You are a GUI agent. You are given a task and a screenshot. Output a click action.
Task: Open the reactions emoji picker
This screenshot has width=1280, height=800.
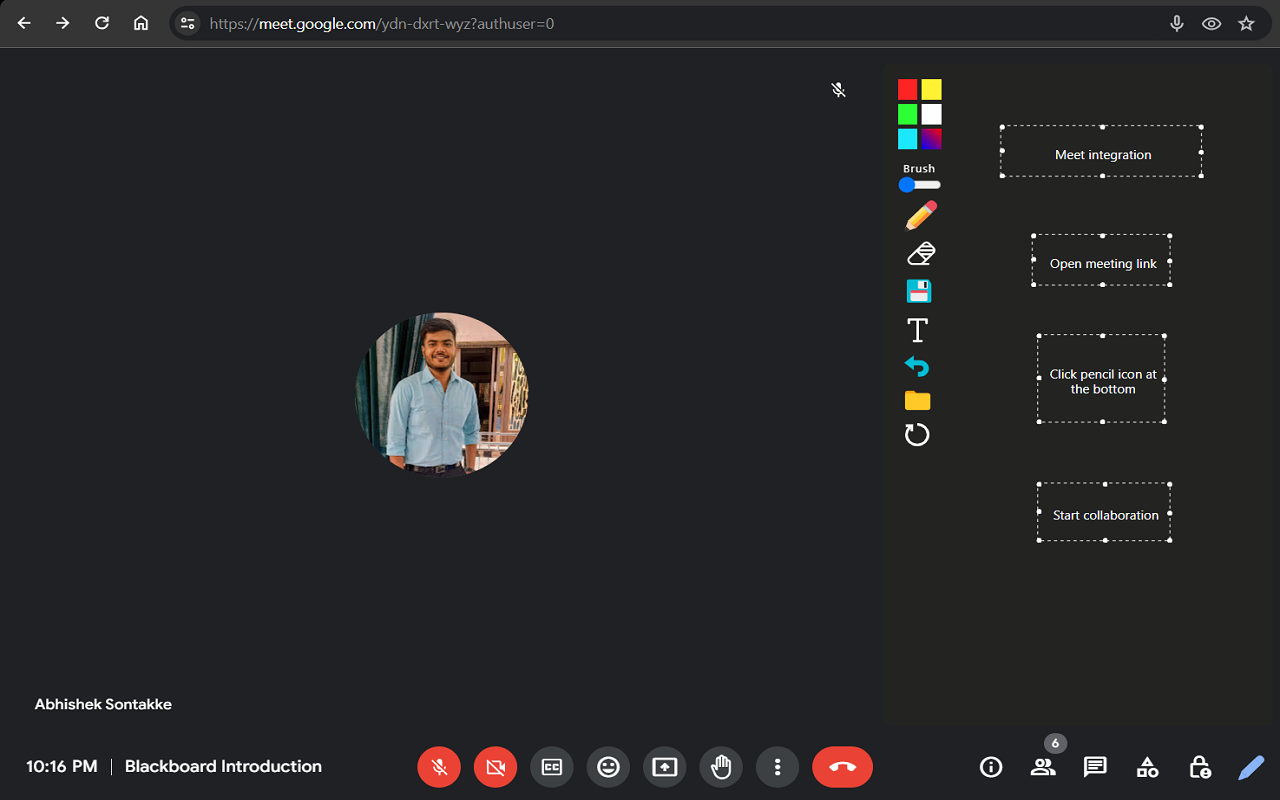click(608, 767)
